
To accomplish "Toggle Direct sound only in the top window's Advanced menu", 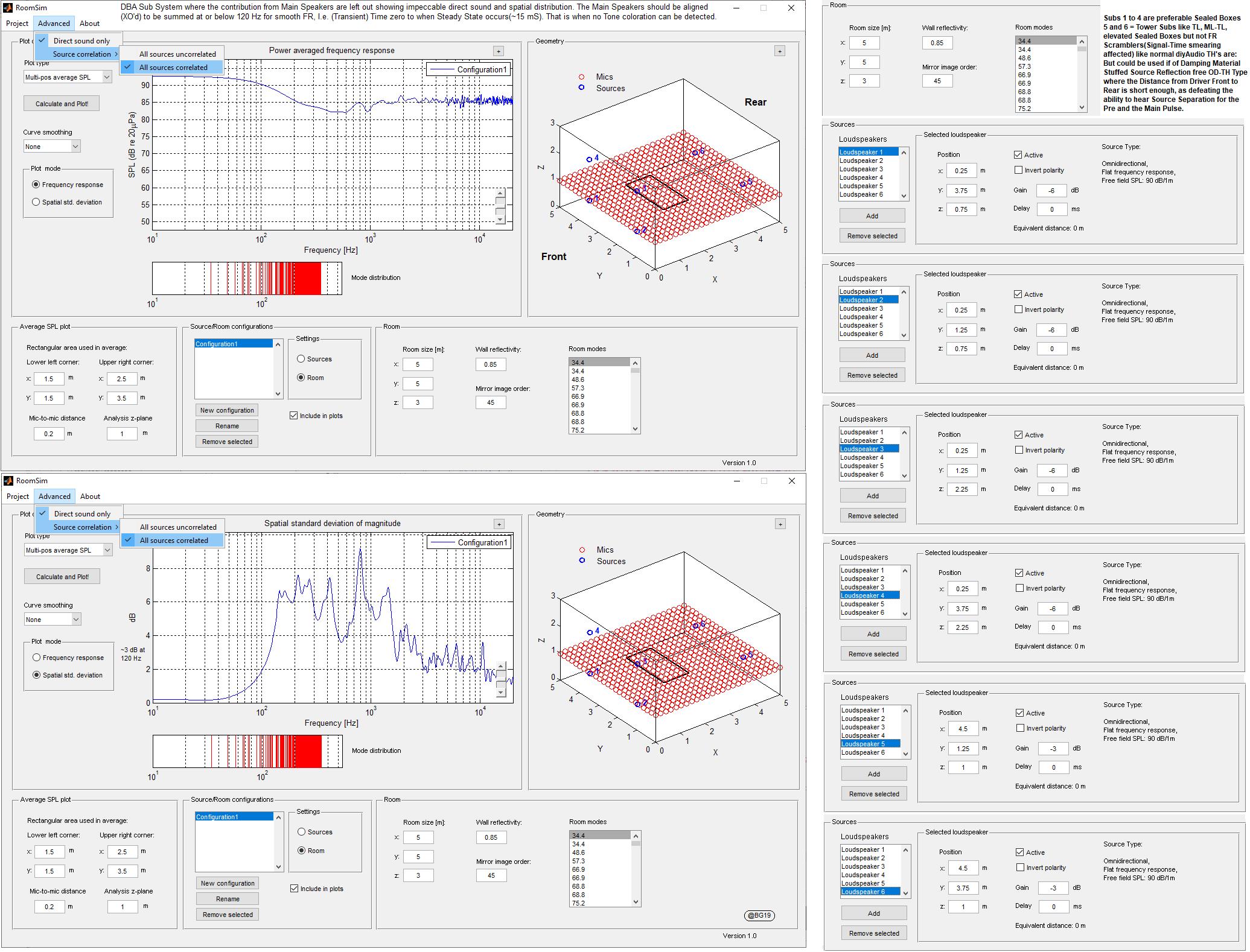I will pos(78,41).
